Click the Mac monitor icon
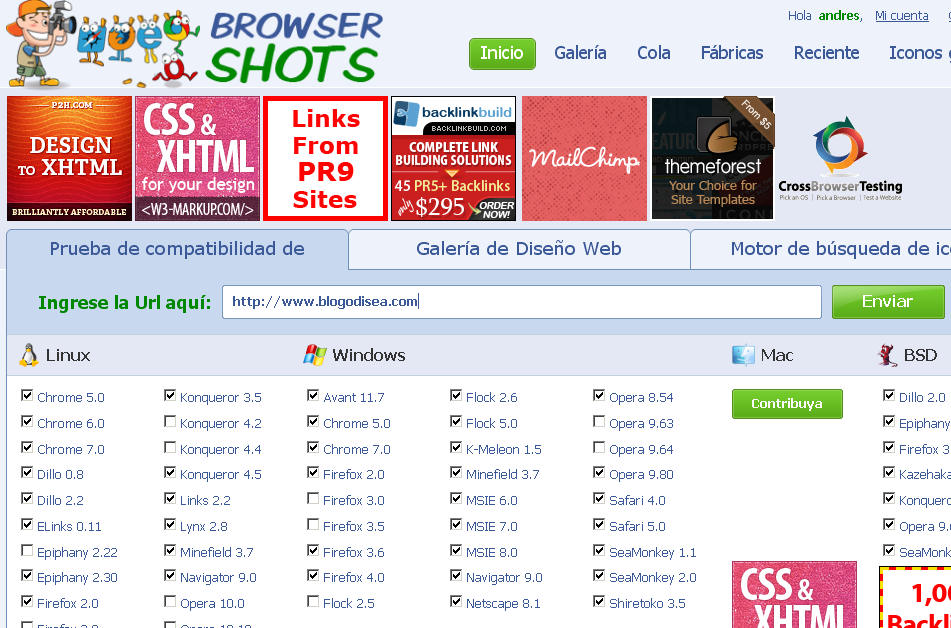This screenshot has width=951, height=628. point(743,355)
